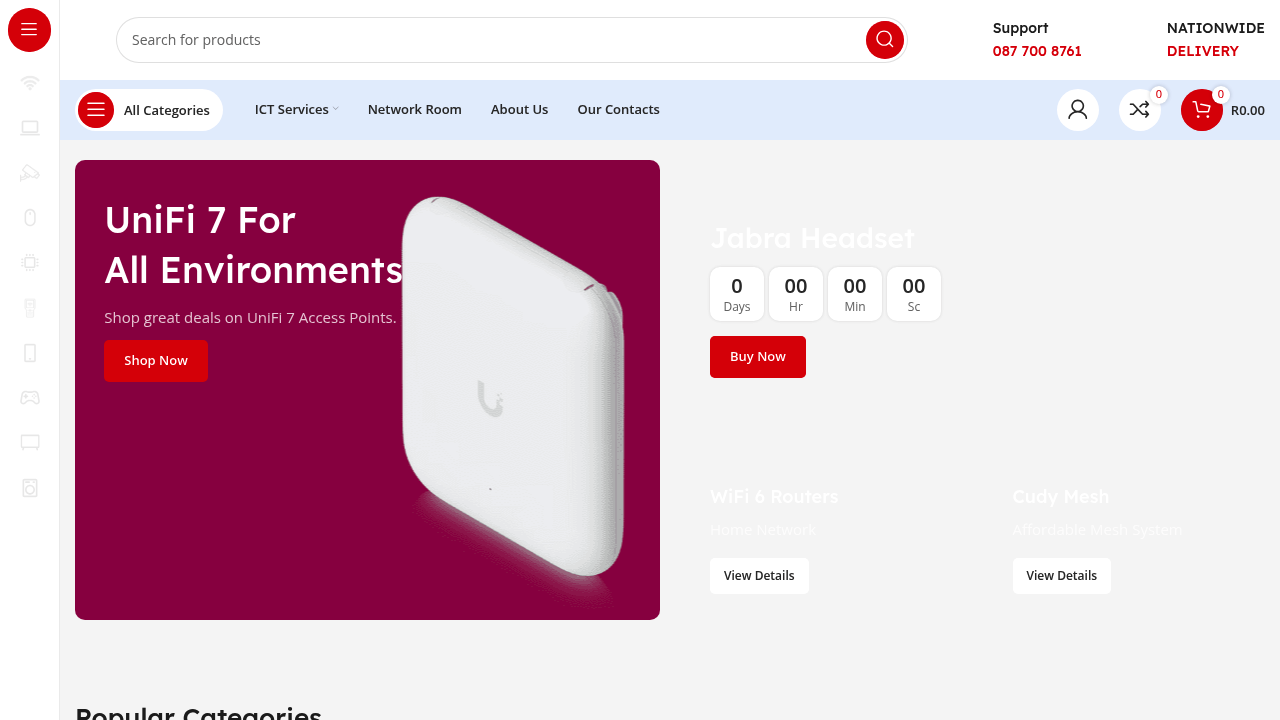This screenshot has height=720, width=1280.
Task: Open the shopping cart icon
Action: click(x=1202, y=110)
